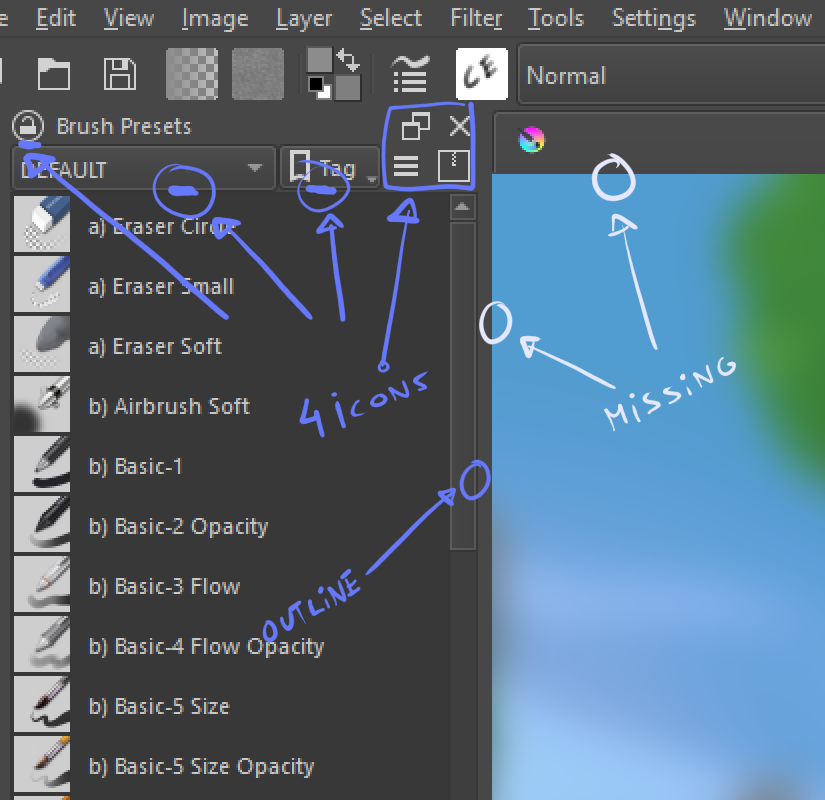
Task: Select the b) Basic-2 Opacity thumbnail
Action: click(42, 524)
